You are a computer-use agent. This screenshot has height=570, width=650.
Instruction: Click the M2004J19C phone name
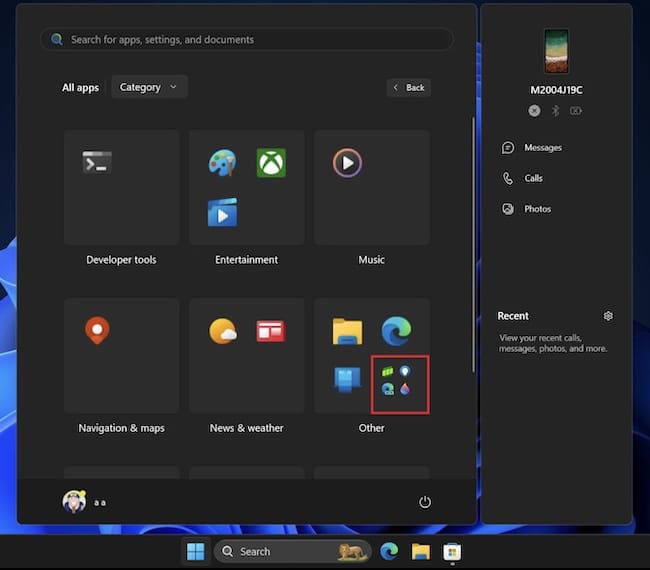(x=556, y=90)
